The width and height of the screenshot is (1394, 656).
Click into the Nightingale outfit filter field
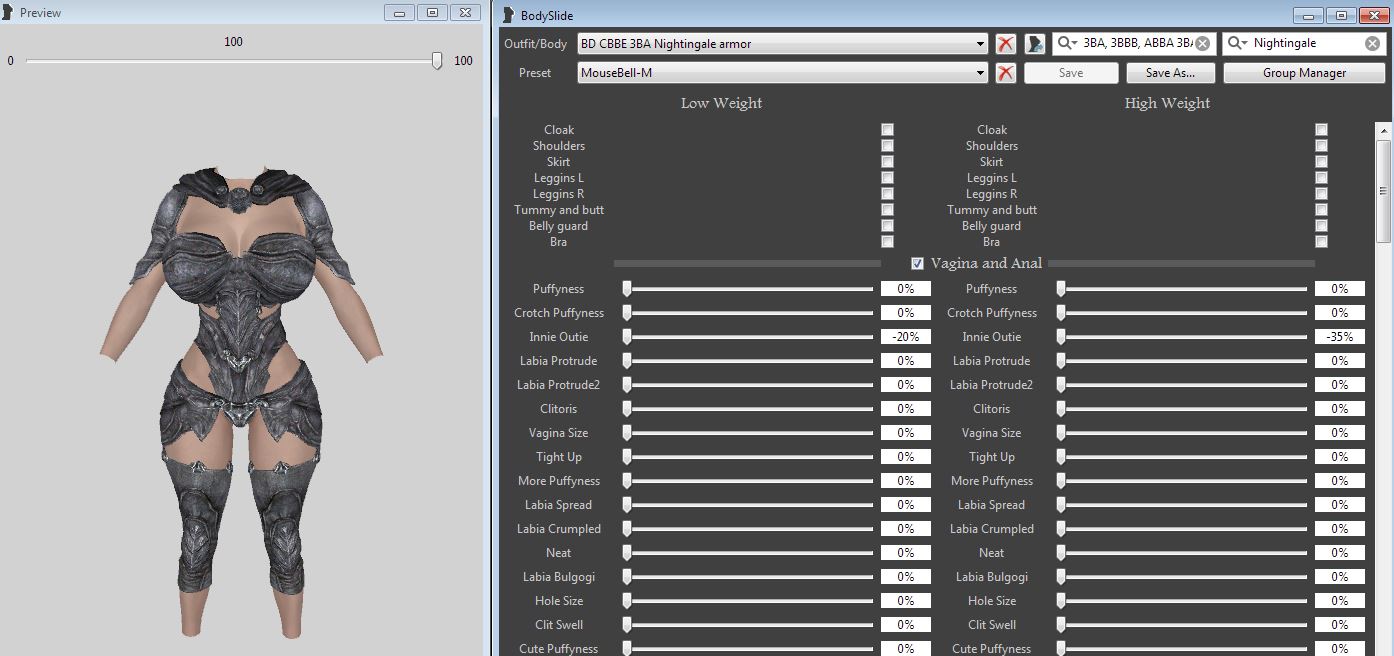tap(1305, 44)
